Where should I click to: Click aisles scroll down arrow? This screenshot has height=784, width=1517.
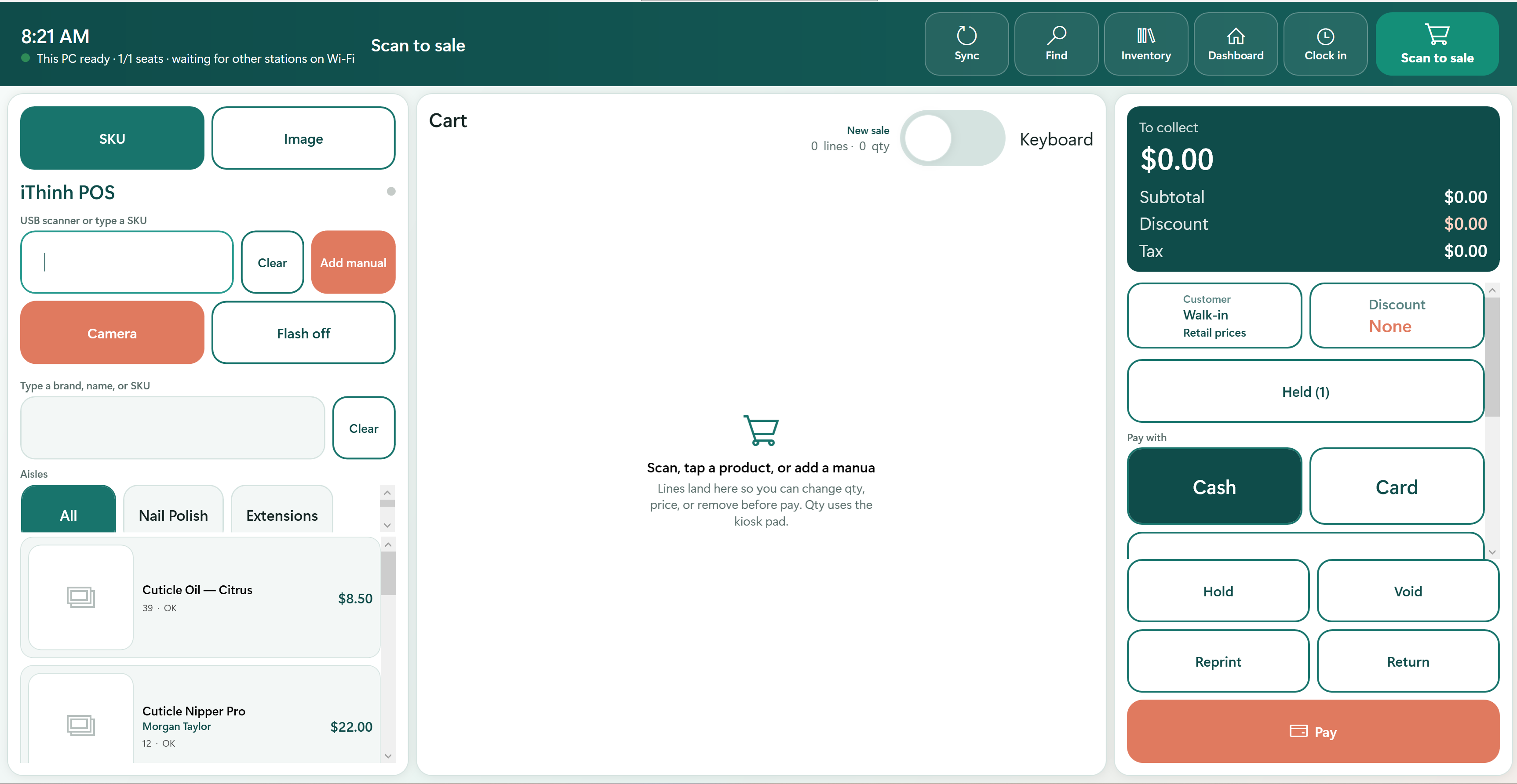point(387,525)
